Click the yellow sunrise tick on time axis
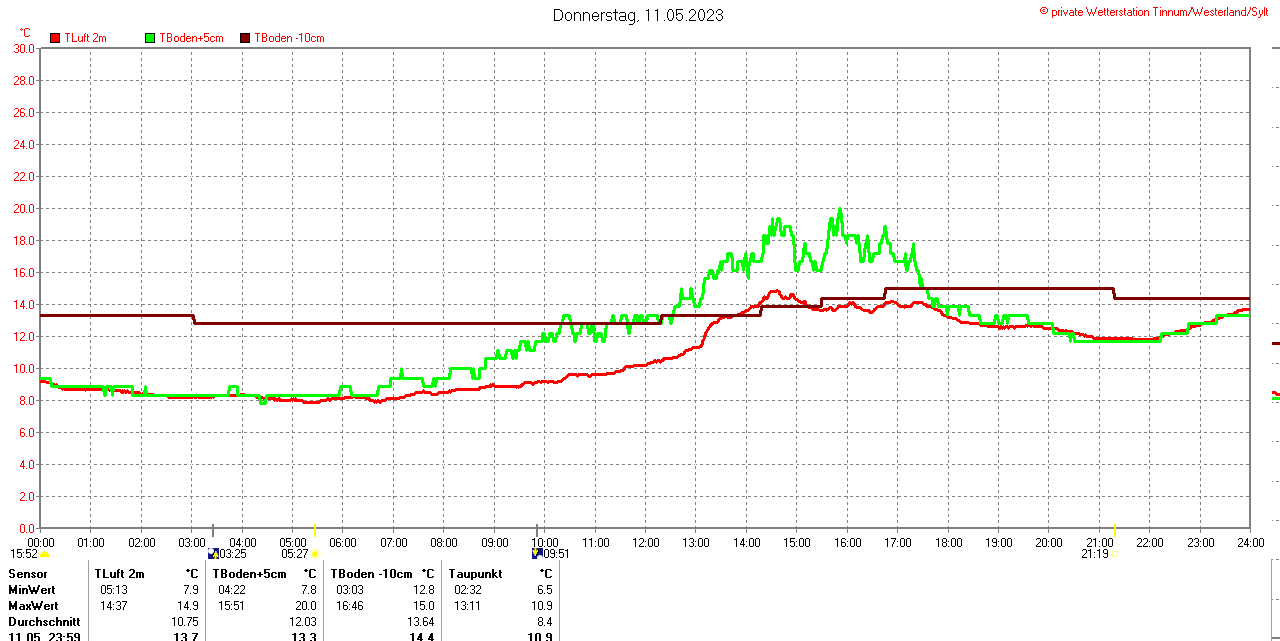 pos(315,529)
